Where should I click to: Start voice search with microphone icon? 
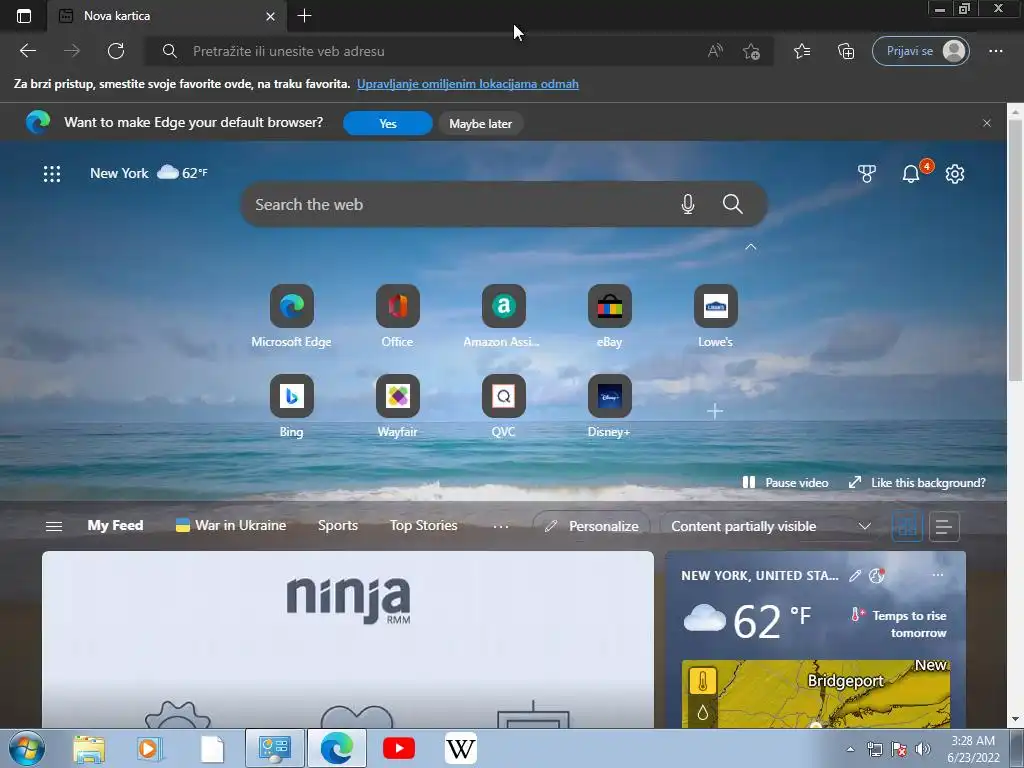point(688,204)
